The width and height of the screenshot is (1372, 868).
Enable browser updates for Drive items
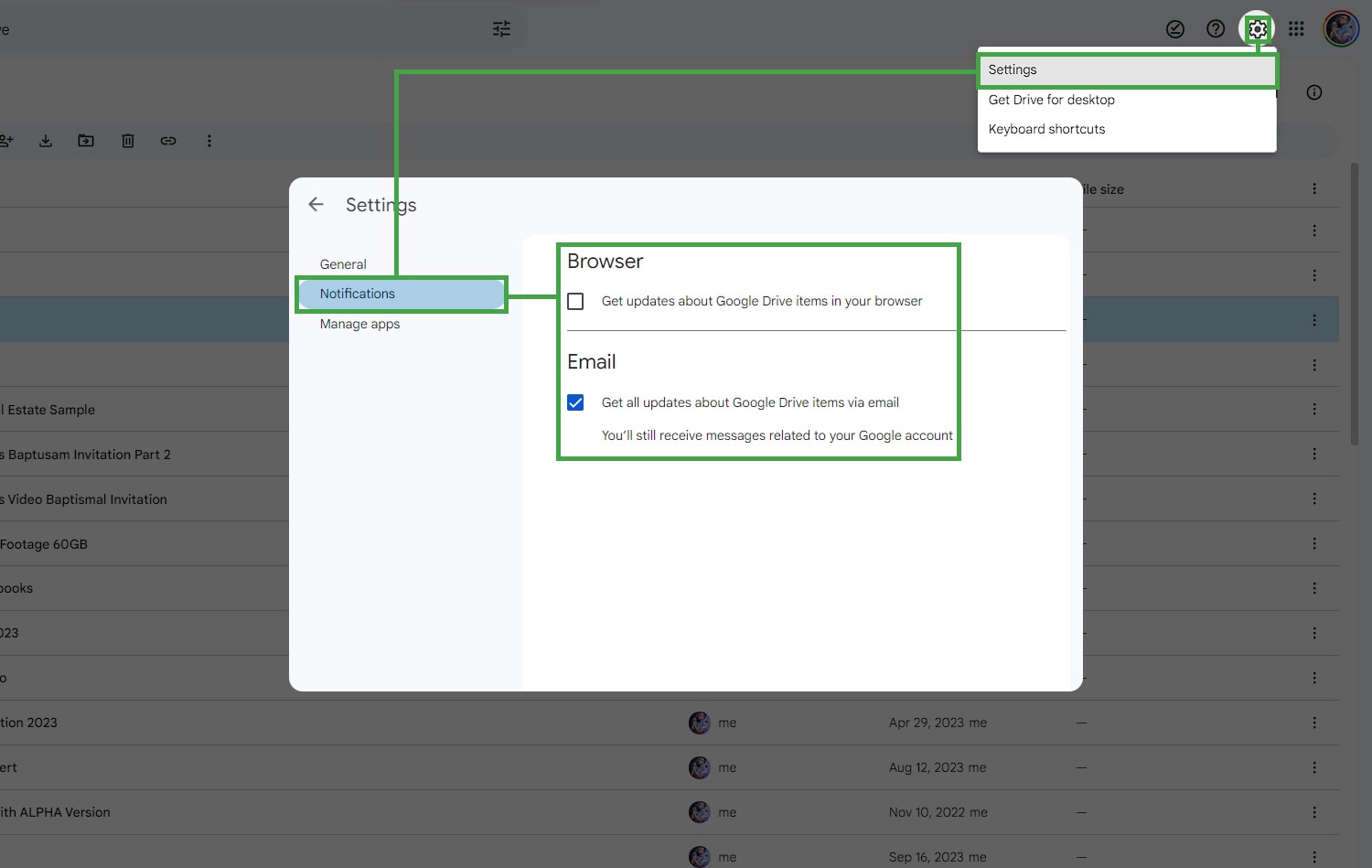coord(575,301)
